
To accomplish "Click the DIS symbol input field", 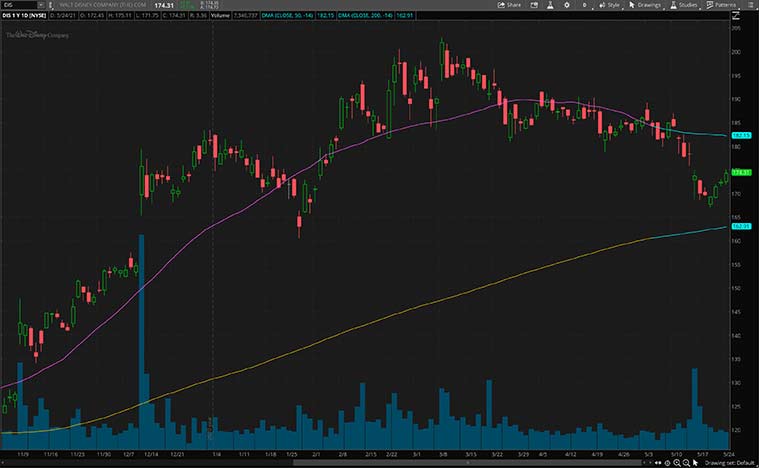I will tap(20, 5).
